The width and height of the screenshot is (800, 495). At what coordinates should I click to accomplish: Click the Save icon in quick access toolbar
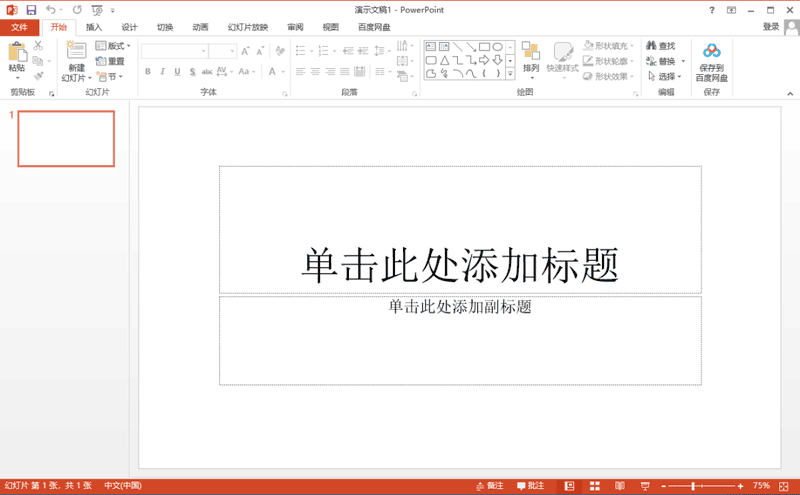point(31,10)
